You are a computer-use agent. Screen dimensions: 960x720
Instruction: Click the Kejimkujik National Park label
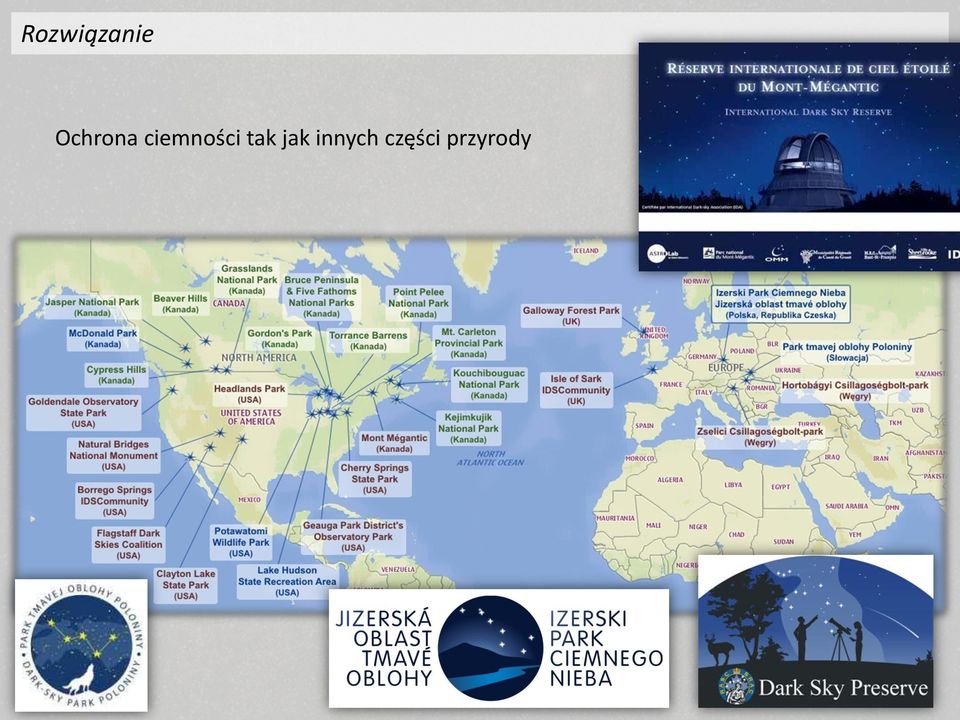468,428
